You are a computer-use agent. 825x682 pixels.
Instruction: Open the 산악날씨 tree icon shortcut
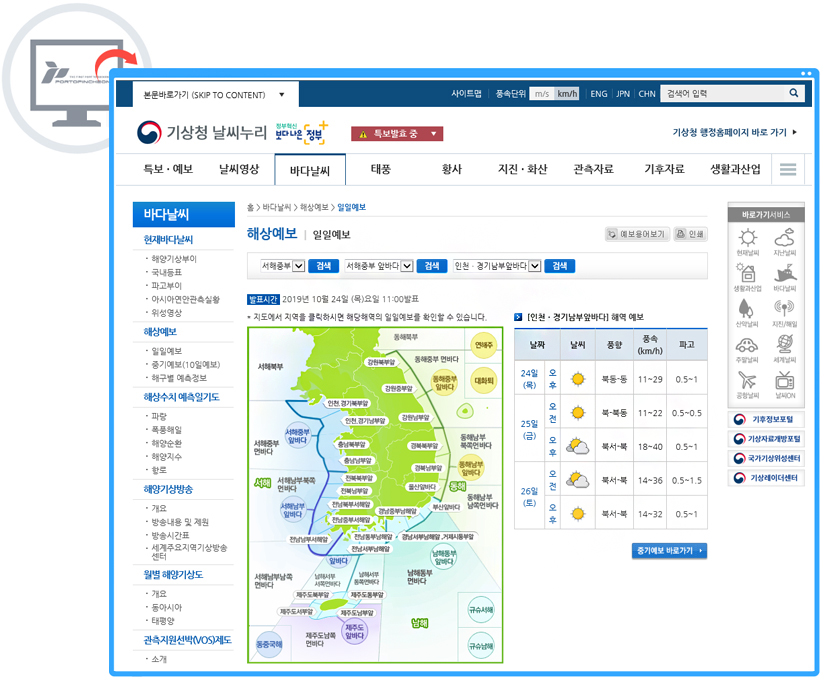point(746,309)
